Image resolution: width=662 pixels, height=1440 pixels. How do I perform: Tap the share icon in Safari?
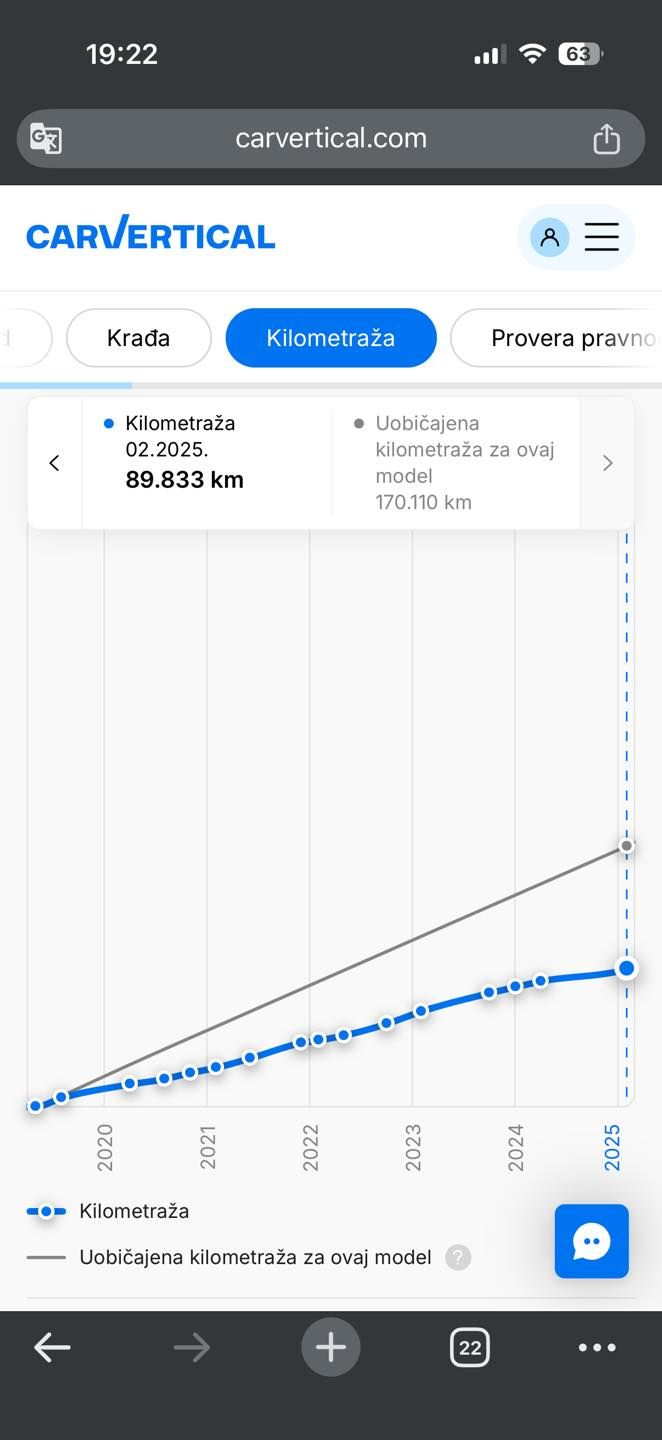pyautogui.click(x=606, y=138)
